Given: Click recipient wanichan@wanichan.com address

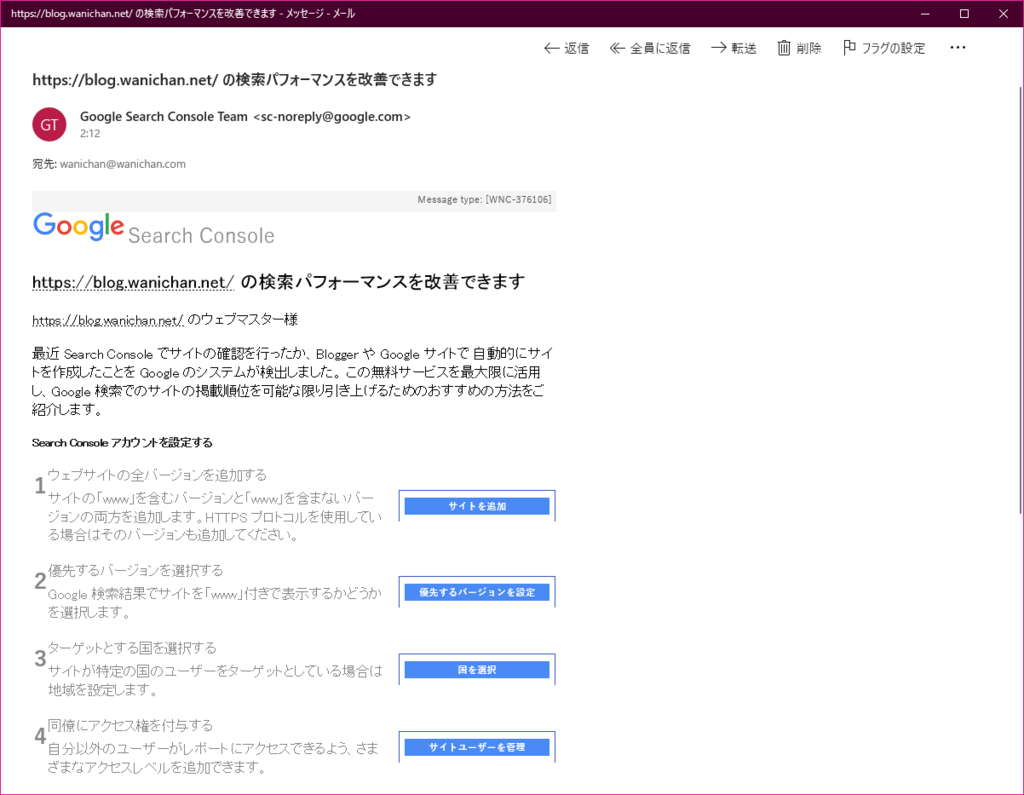Looking at the screenshot, I should [x=123, y=164].
